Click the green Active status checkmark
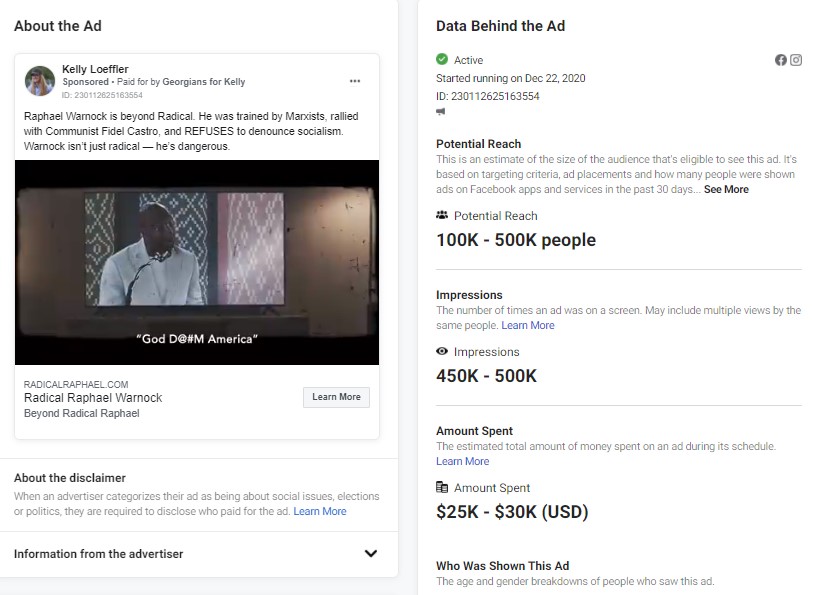The image size is (813, 595). [x=442, y=59]
